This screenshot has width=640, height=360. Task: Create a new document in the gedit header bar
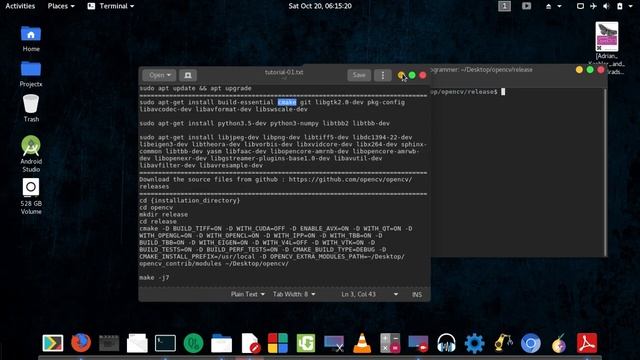188,75
